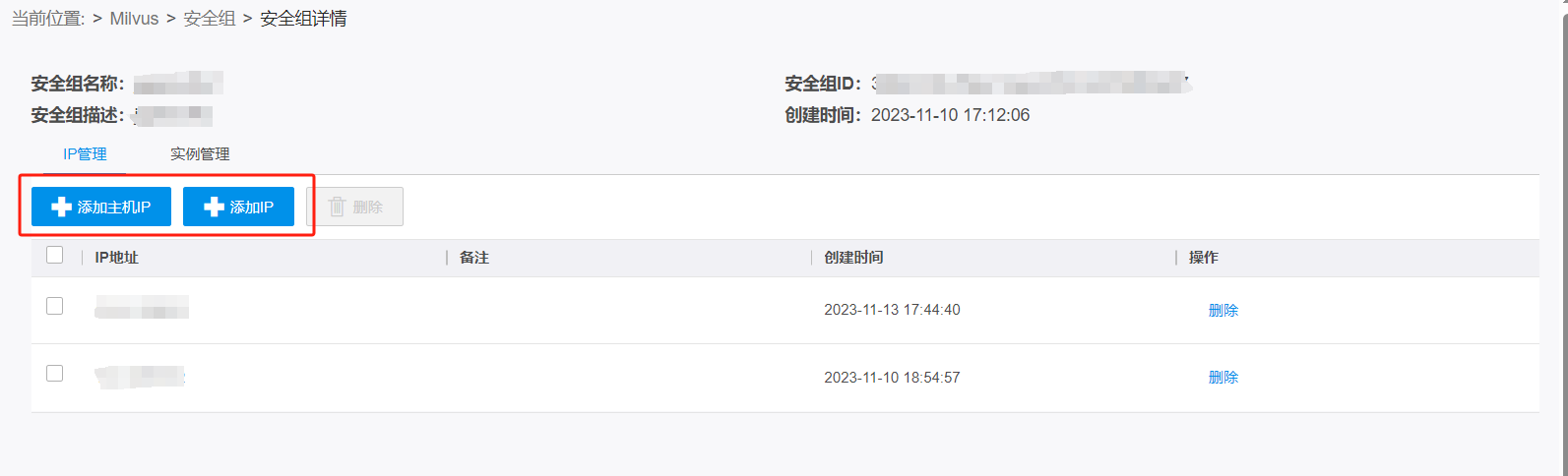The image size is (1568, 476).
Task: Click the plus icon on 添加主机IP
Action: pyautogui.click(x=61, y=207)
